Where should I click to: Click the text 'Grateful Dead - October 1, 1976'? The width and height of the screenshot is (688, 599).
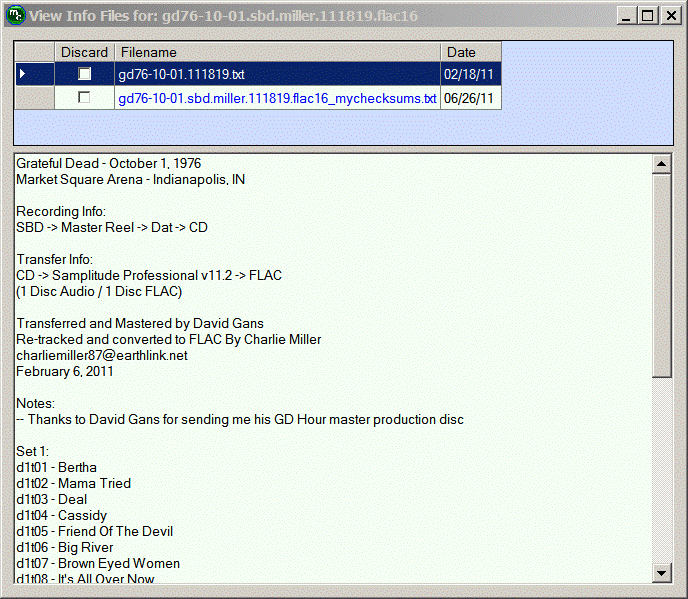point(108,163)
